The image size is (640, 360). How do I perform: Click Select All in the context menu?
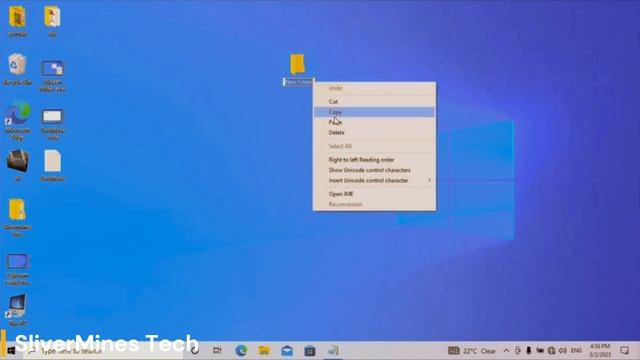tap(374, 146)
